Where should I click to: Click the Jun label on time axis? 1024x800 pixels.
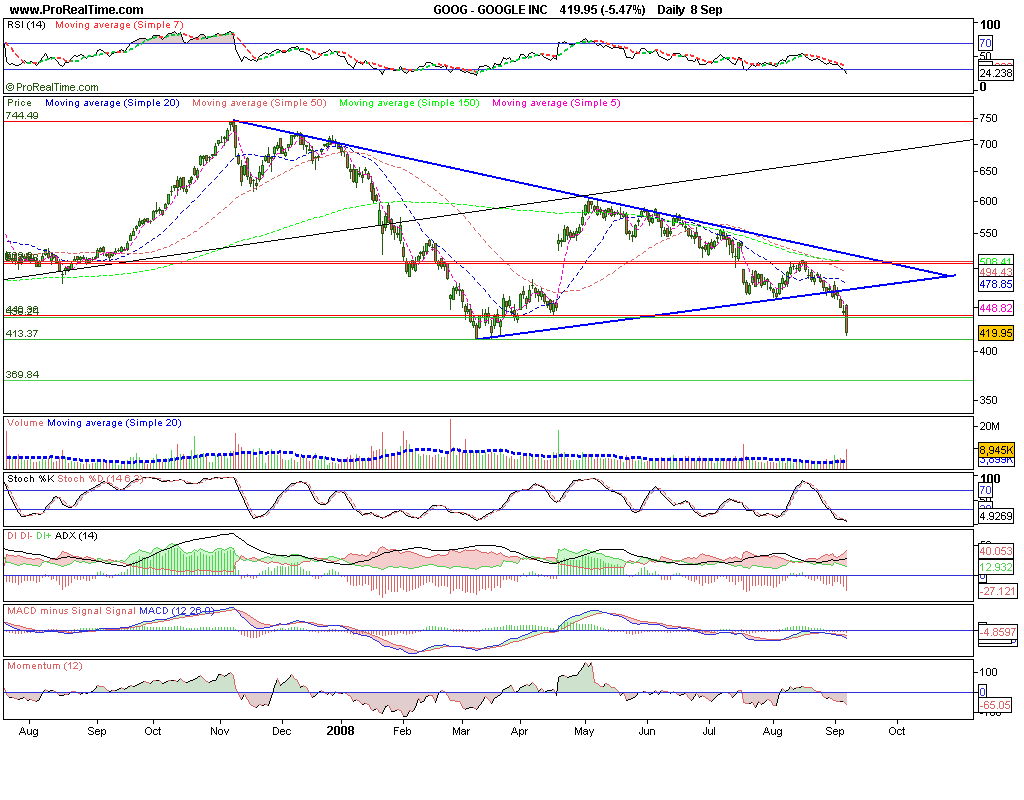[647, 731]
